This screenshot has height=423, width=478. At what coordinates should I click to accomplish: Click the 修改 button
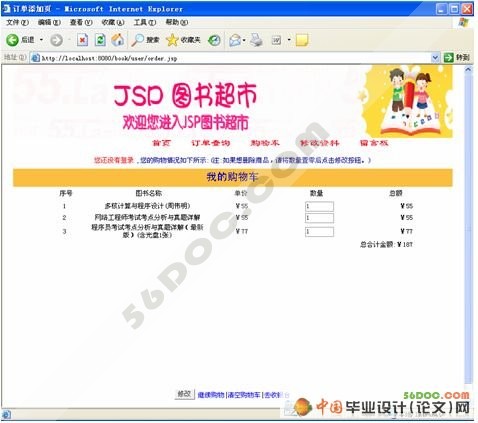[x=185, y=394]
